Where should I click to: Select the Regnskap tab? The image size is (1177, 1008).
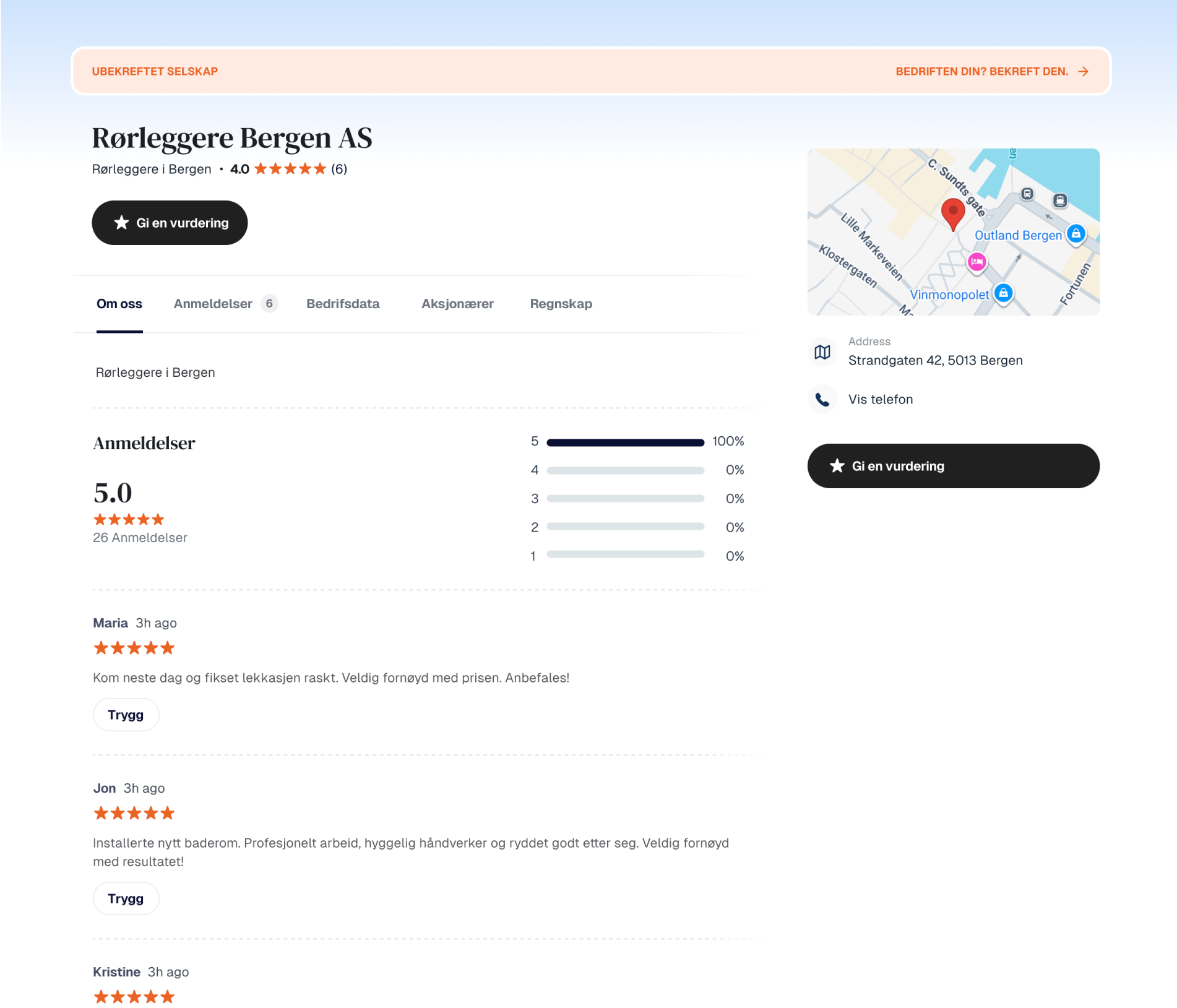pyautogui.click(x=561, y=304)
